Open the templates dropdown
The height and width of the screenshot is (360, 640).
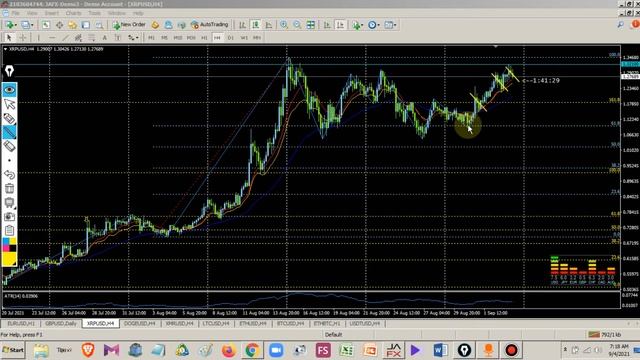coord(390,25)
